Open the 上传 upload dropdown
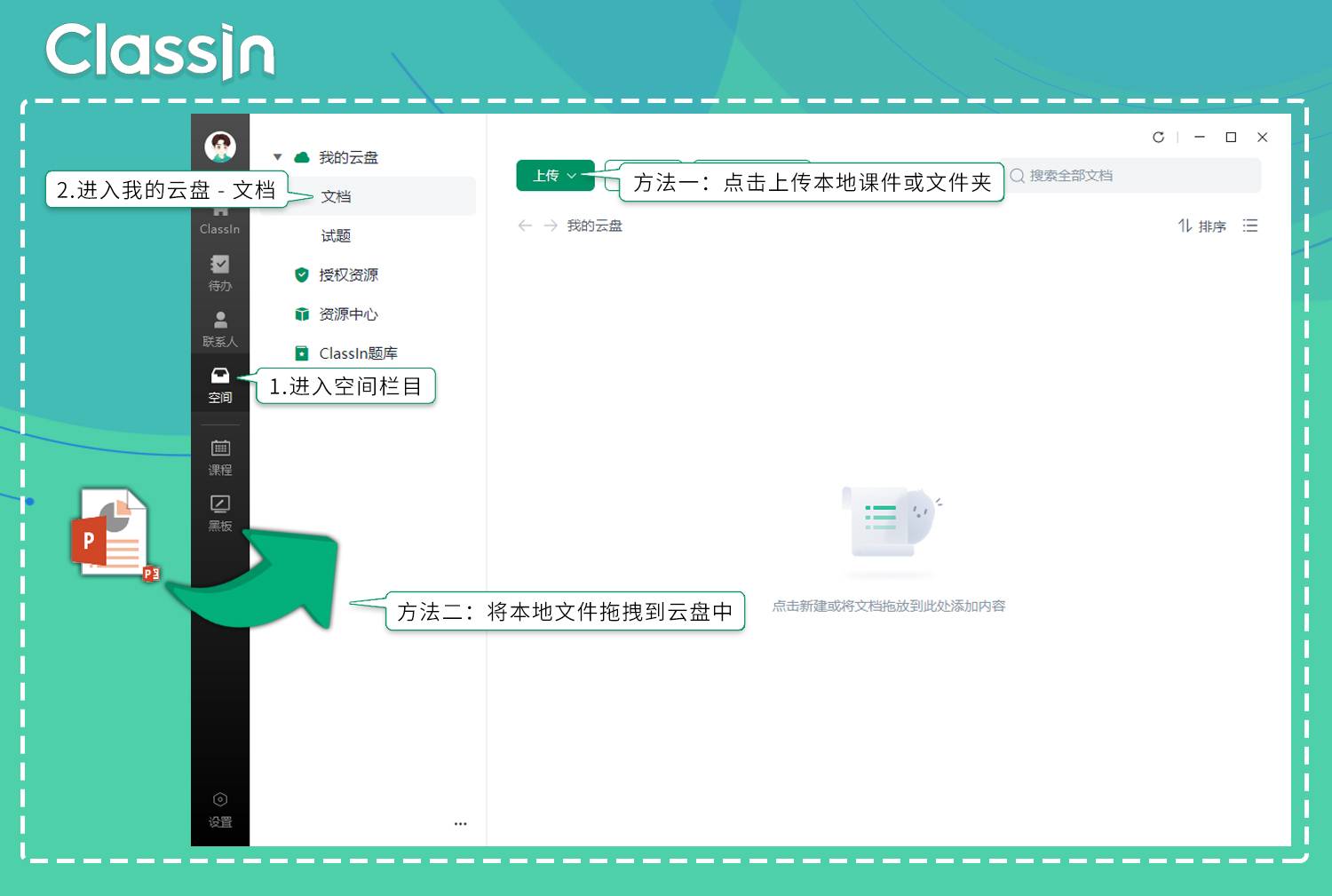1332x896 pixels. click(x=555, y=176)
